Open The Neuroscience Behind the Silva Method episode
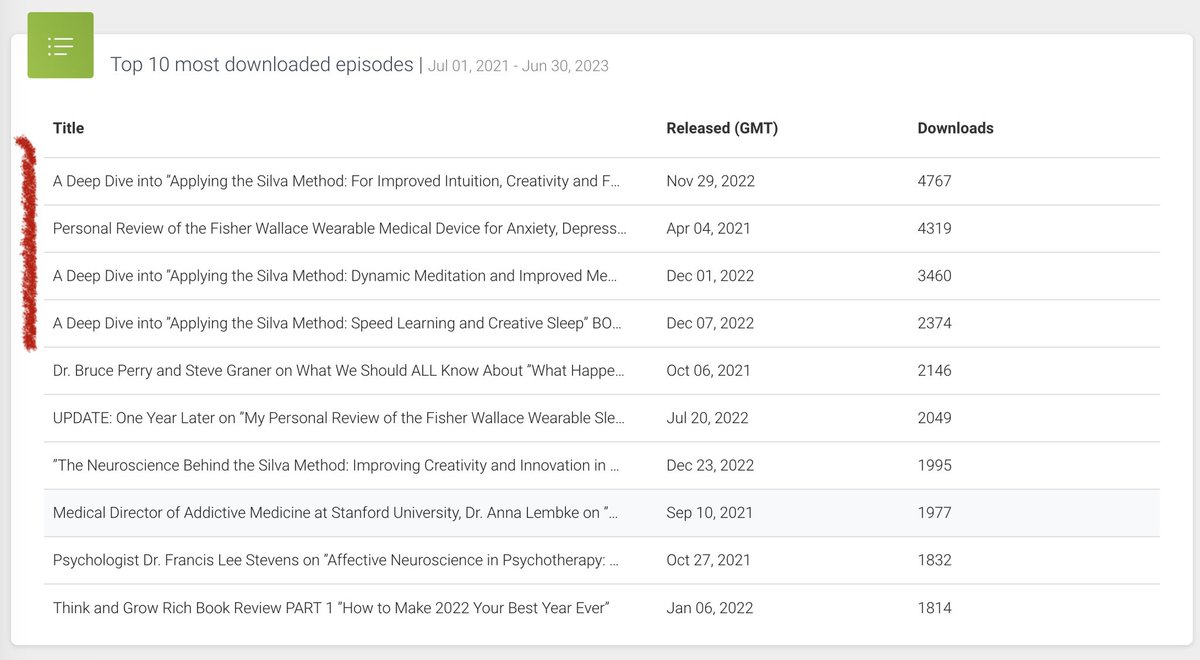1200x660 pixels. tap(336, 465)
